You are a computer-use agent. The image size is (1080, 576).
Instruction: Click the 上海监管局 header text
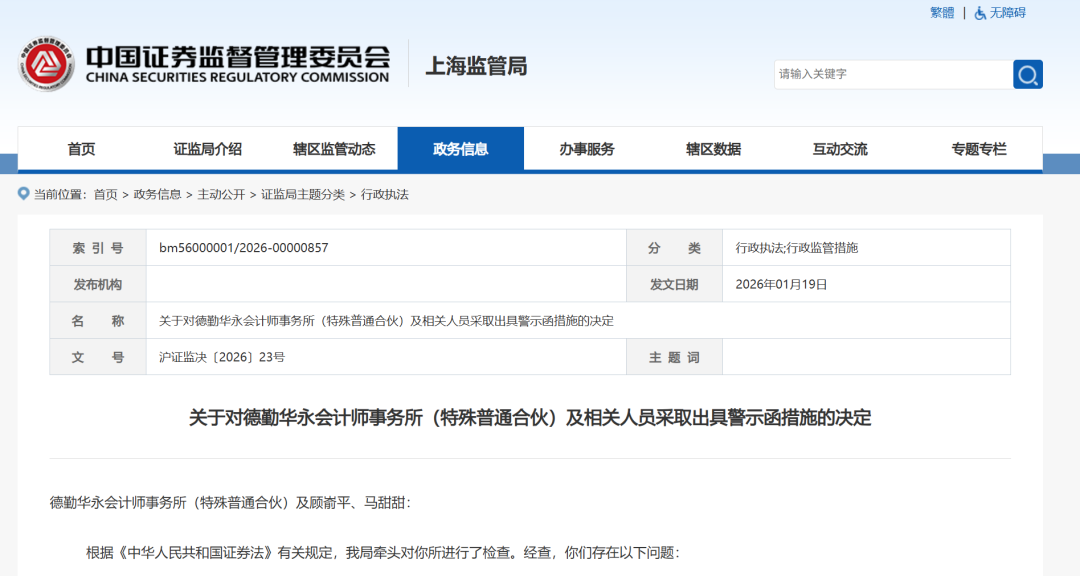[x=477, y=66]
